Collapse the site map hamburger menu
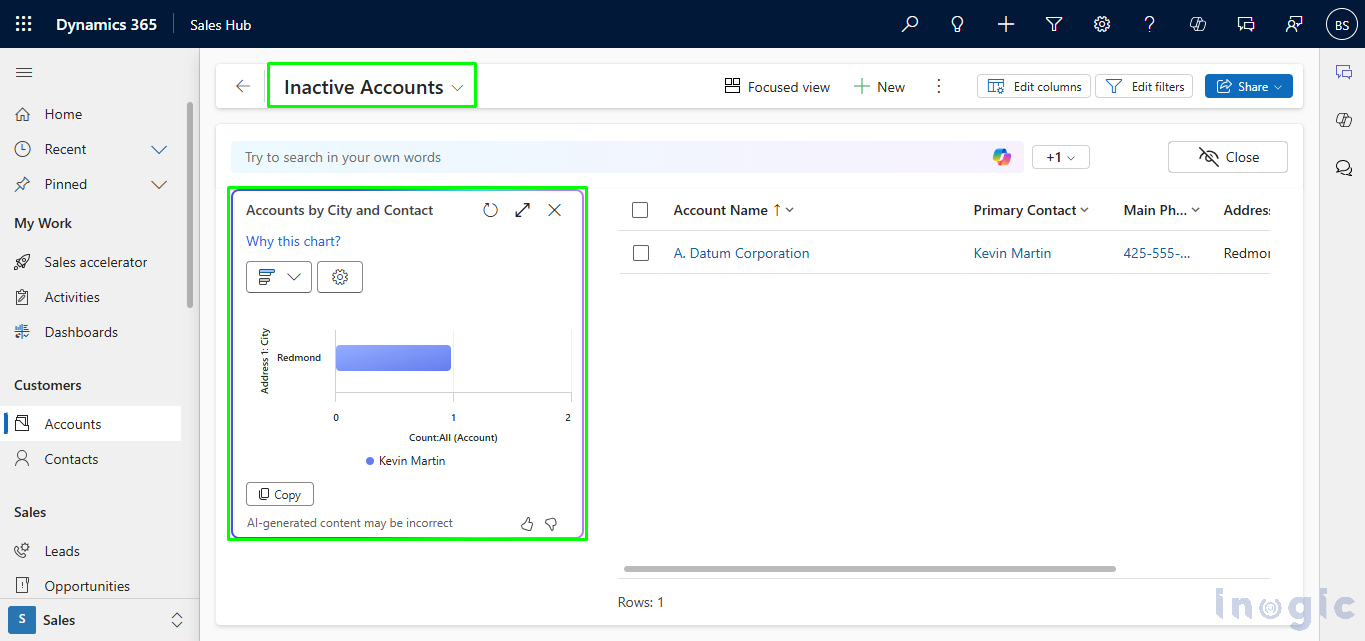 click(x=24, y=72)
